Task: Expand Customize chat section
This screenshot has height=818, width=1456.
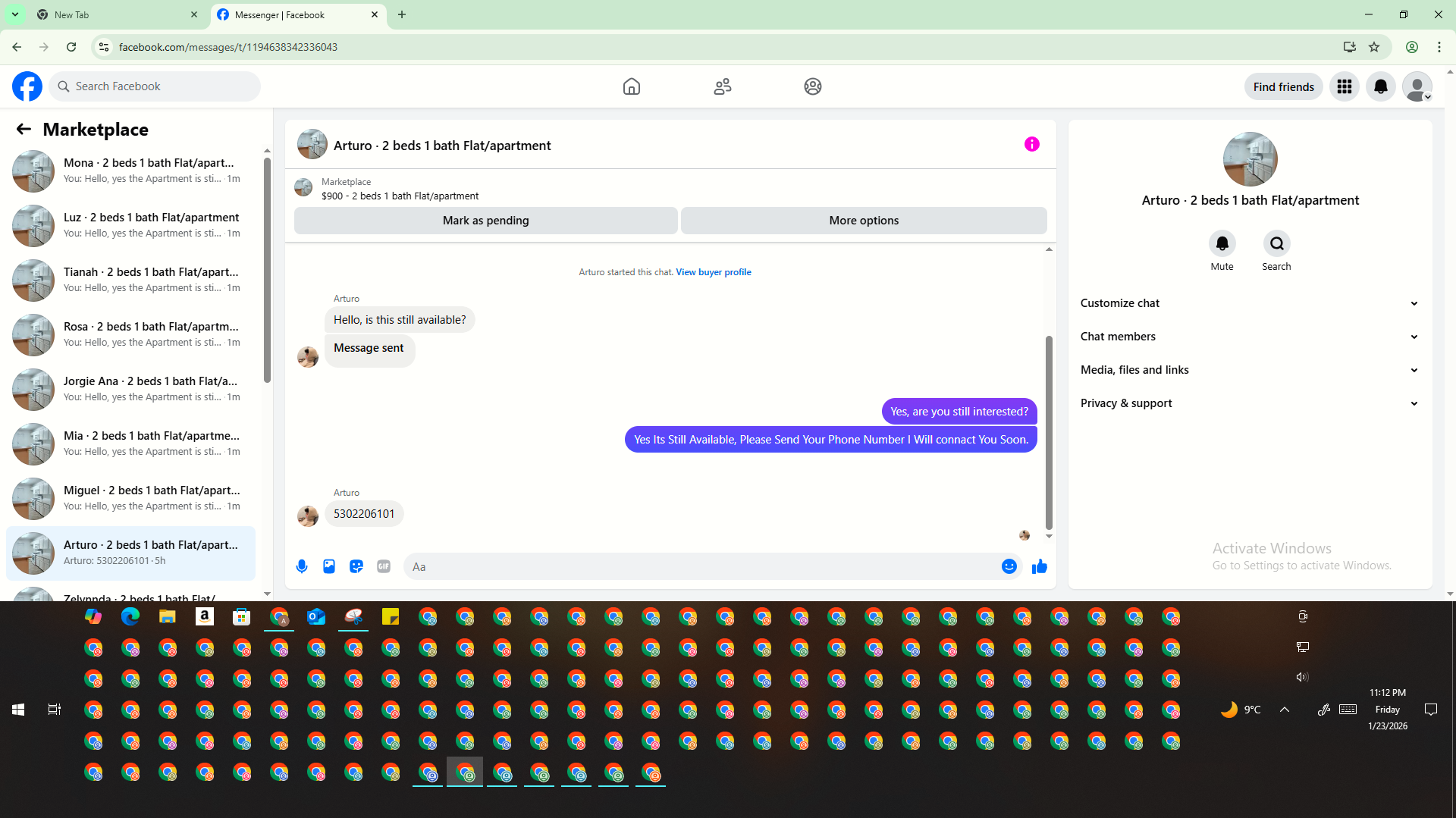Action: [1250, 303]
